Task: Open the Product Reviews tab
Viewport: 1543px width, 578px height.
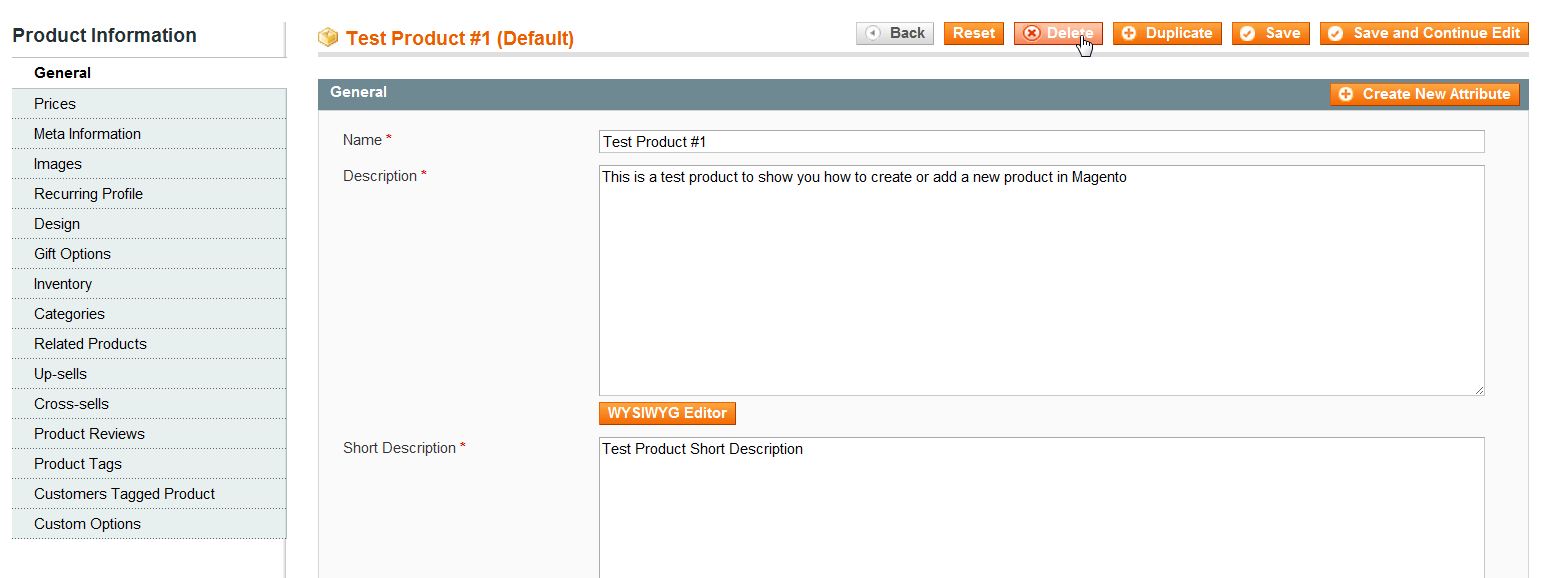Action: point(89,434)
